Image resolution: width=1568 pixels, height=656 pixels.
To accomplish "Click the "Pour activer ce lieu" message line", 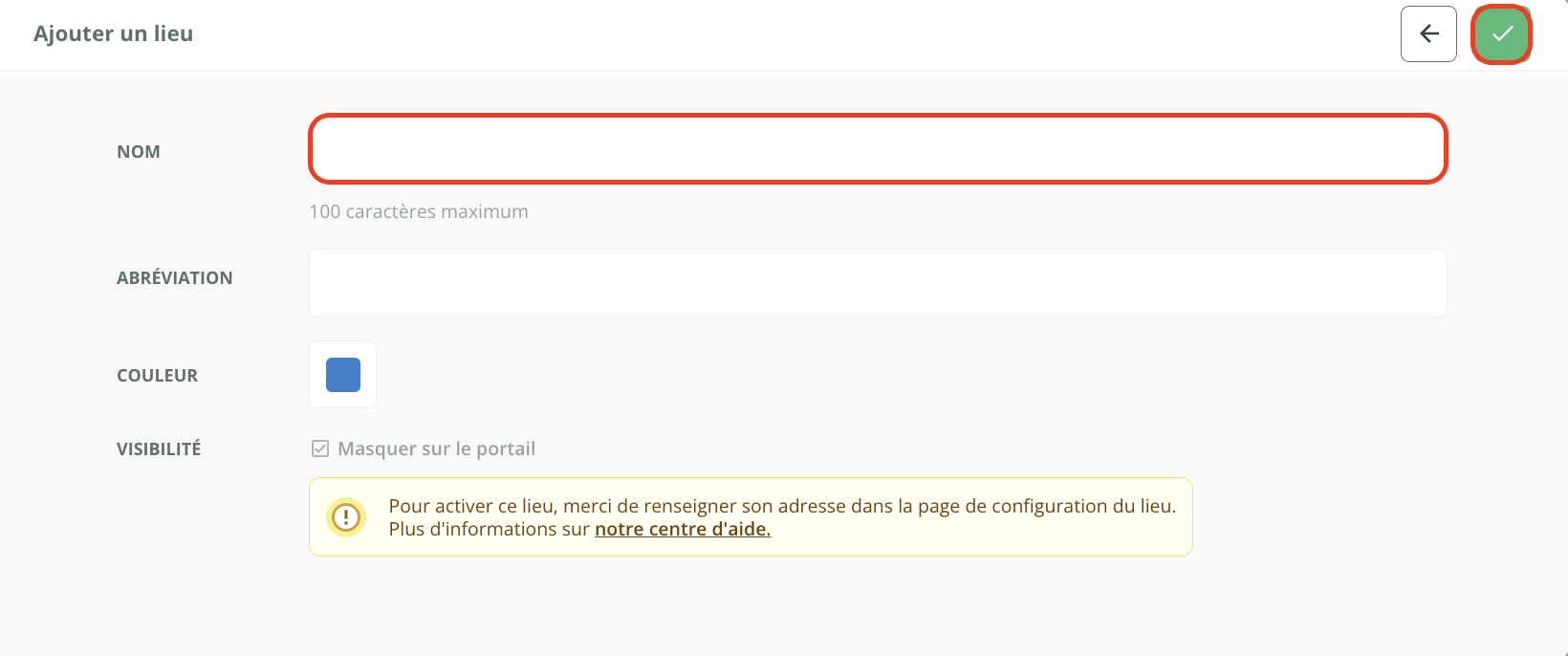I will click(x=782, y=506).
